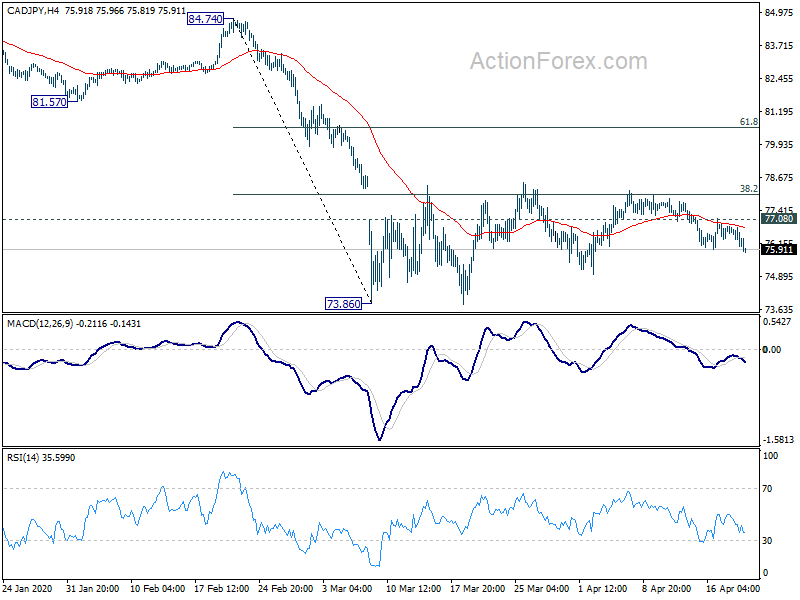Click the 82.455 price axis value

779,79
